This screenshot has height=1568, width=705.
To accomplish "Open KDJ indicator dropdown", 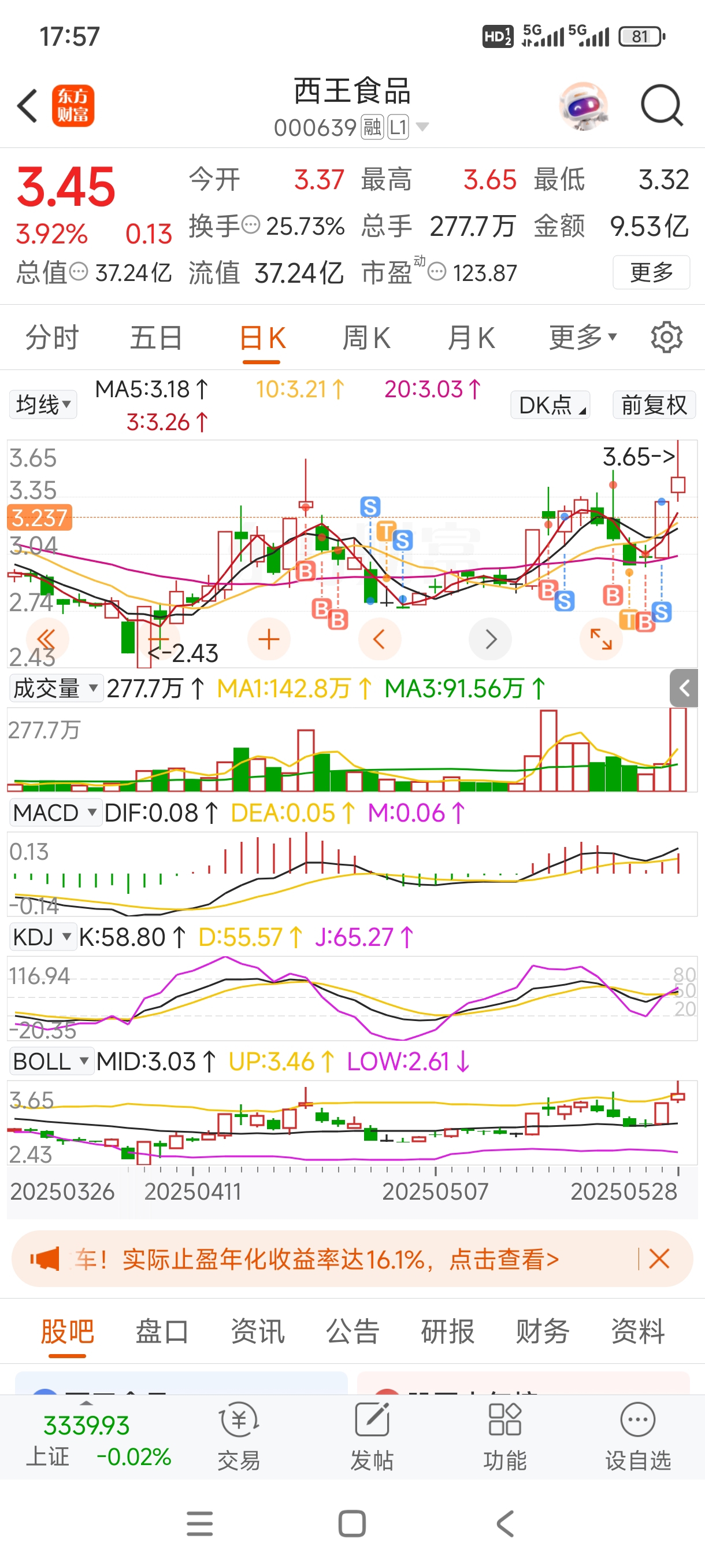I will (43, 937).
